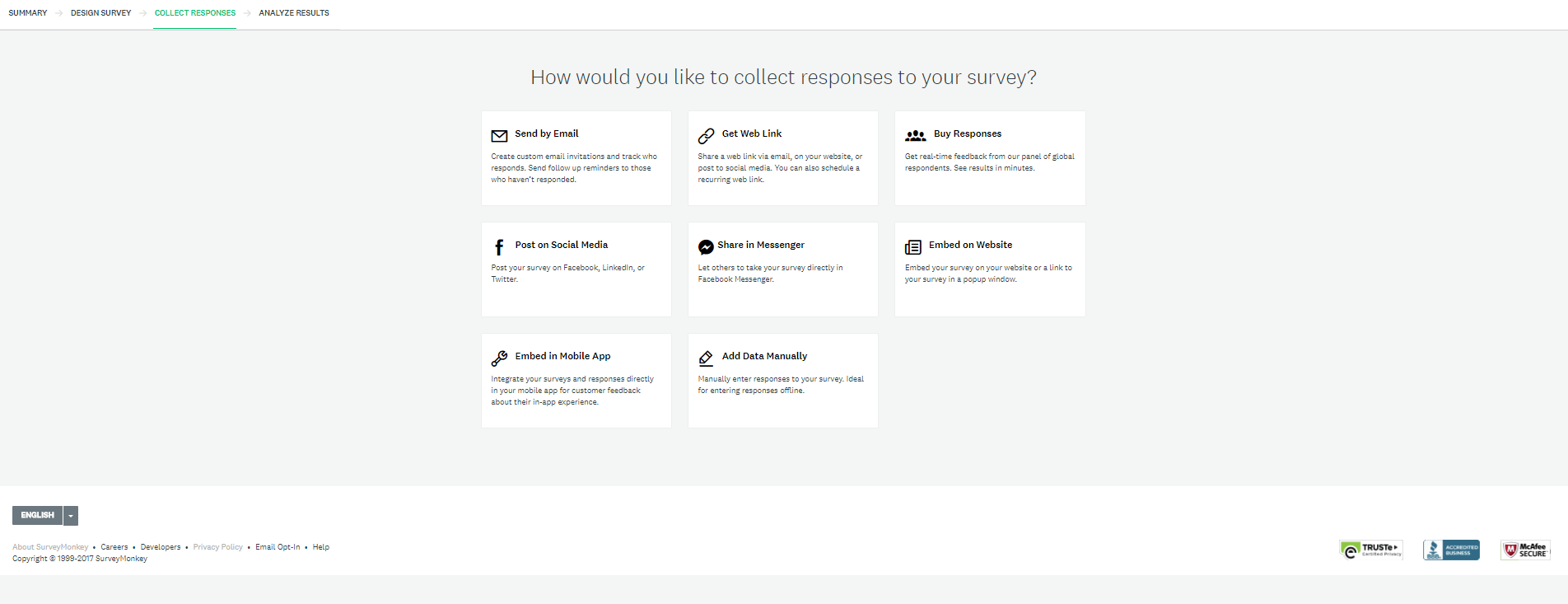This screenshot has height=604, width=1568.
Task: Click the chain link icon for Get Web Link
Action: coord(706,135)
